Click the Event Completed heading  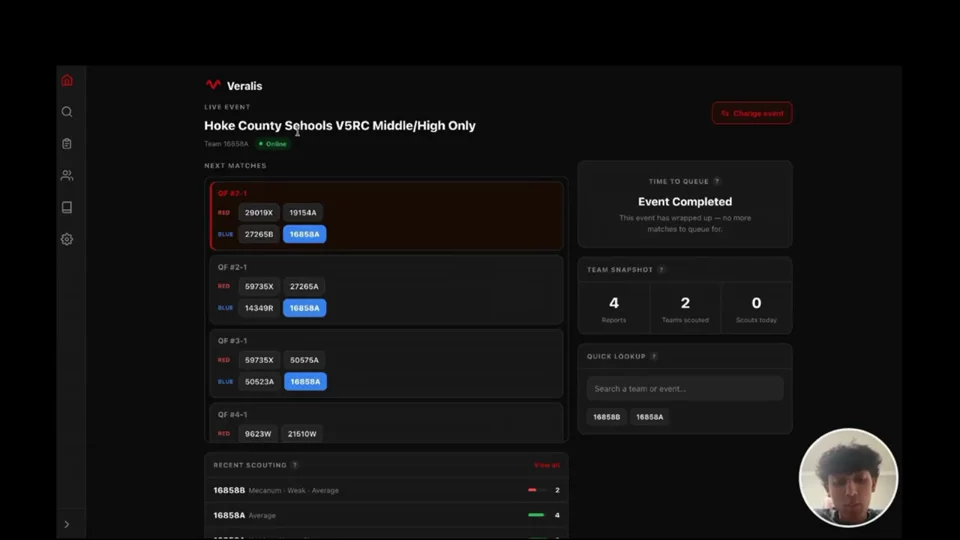(684, 201)
